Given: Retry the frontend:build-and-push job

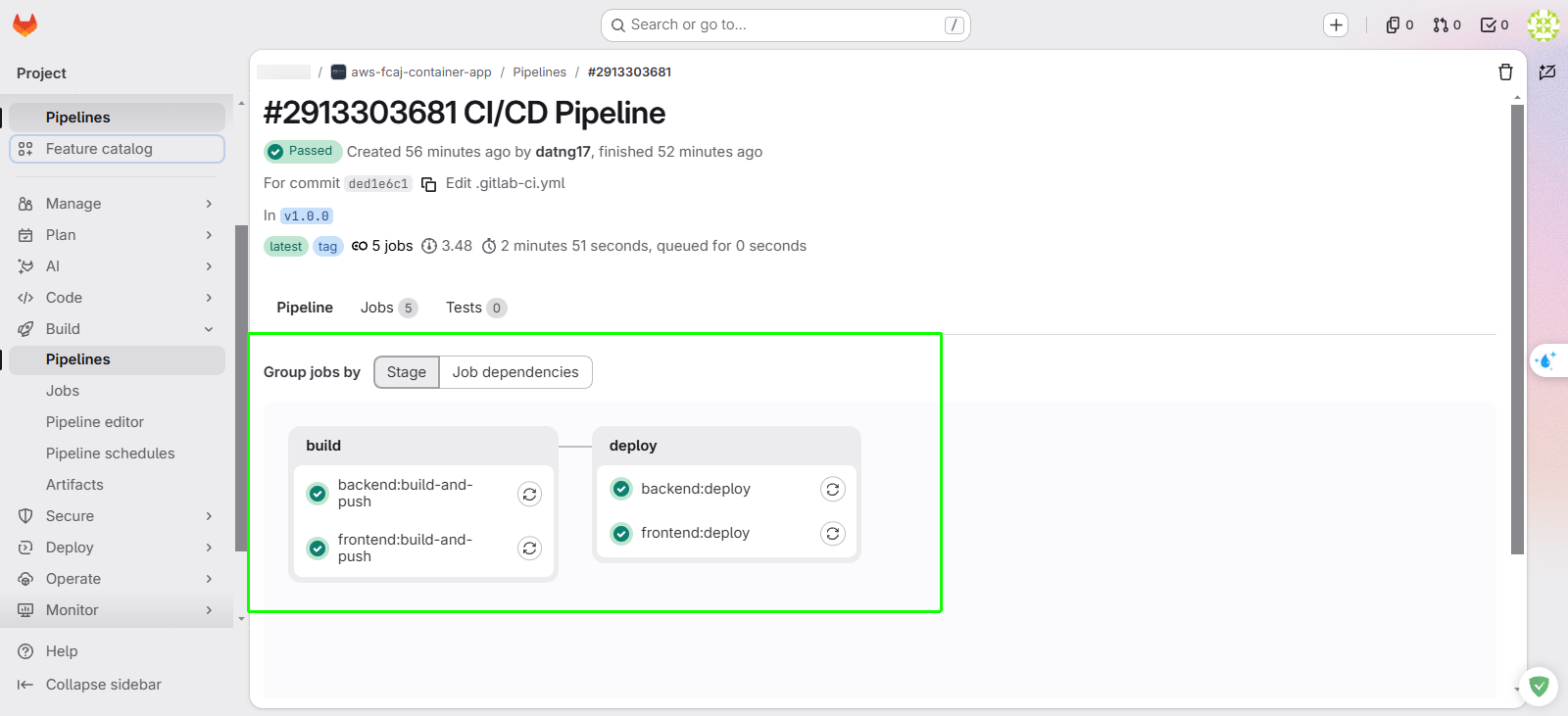Looking at the screenshot, I should [529, 549].
